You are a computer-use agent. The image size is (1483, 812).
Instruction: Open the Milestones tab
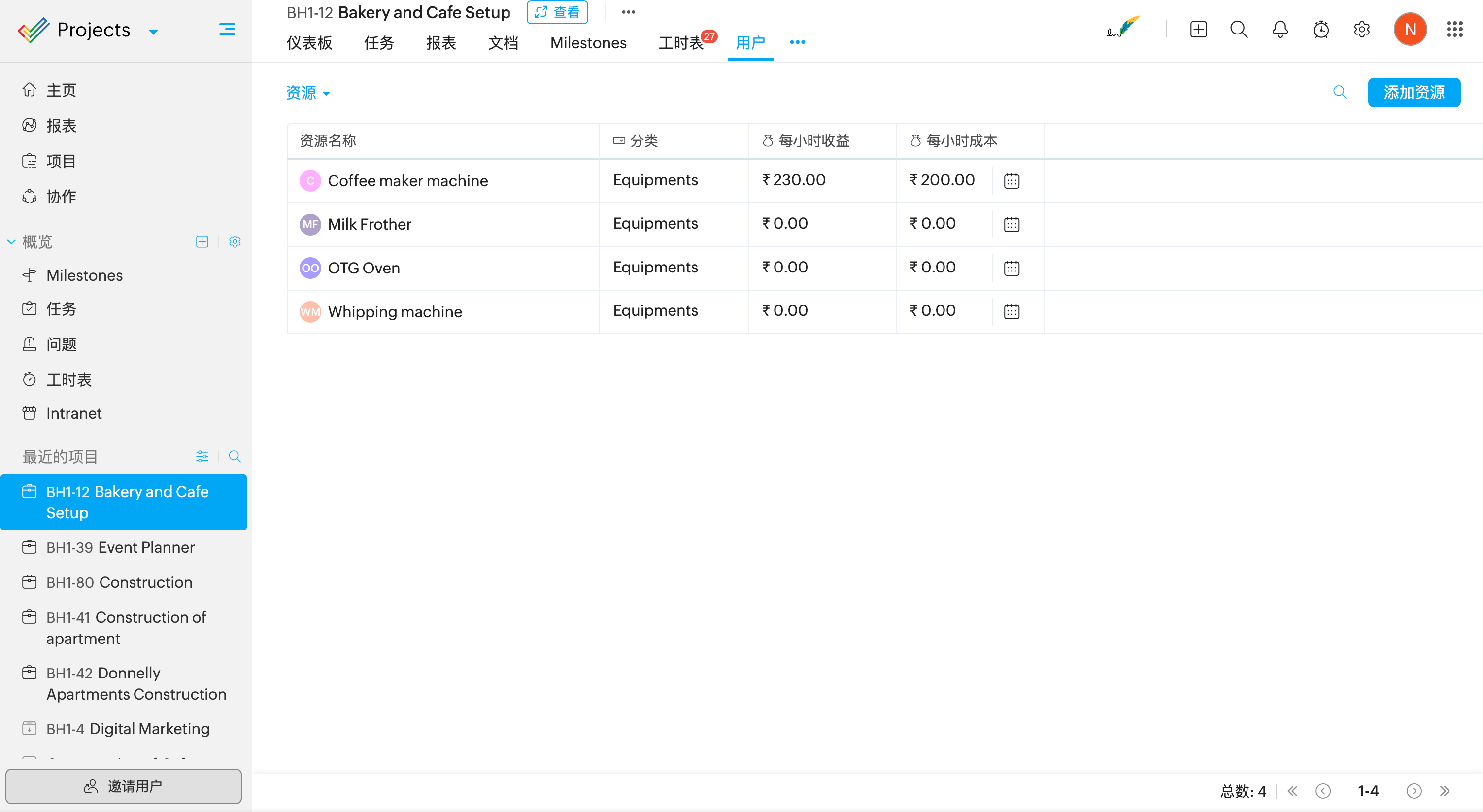click(x=588, y=42)
